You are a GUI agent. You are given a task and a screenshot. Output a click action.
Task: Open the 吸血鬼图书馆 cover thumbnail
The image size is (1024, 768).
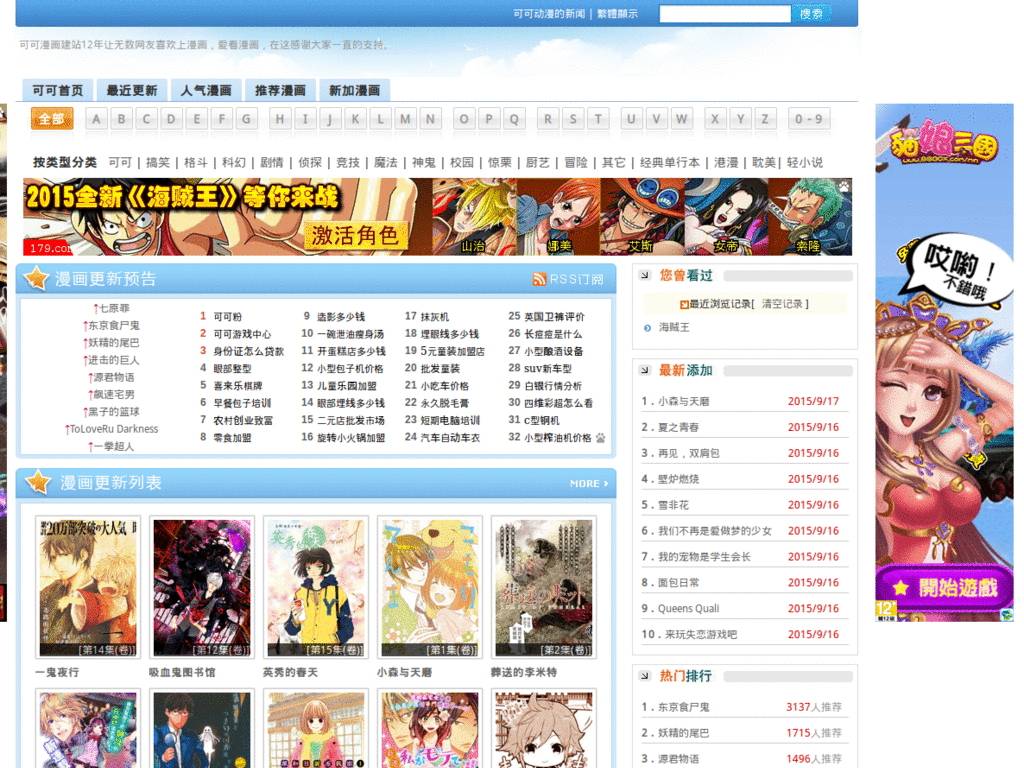202,587
